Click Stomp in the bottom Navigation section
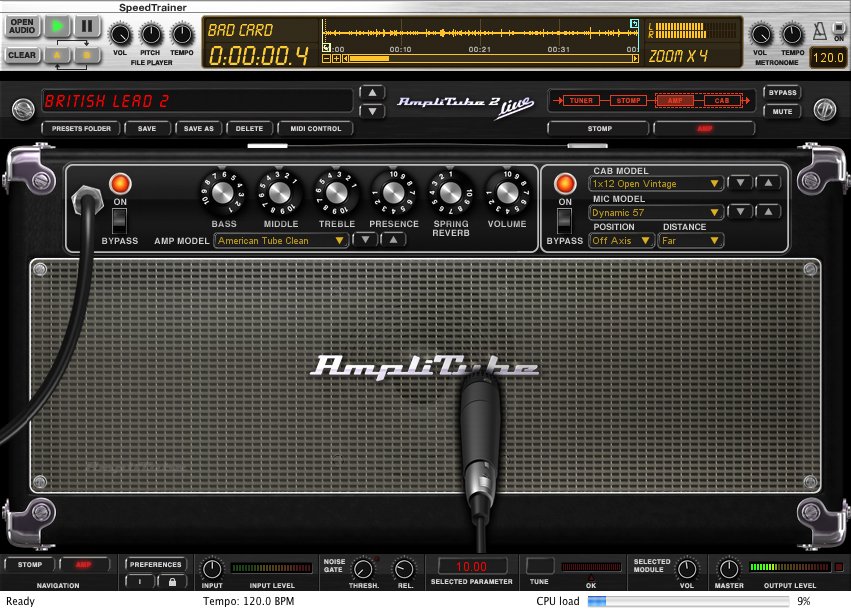This screenshot has height=613, width=851. click(x=30, y=565)
